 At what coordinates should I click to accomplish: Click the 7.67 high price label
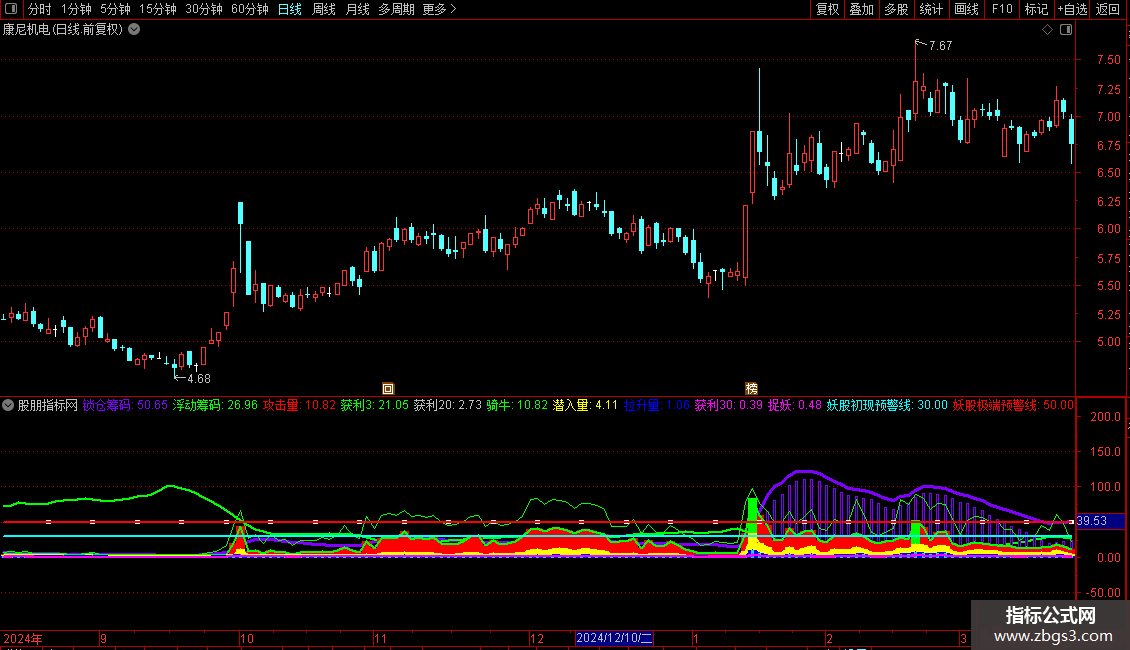pyautogui.click(x=940, y=45)
